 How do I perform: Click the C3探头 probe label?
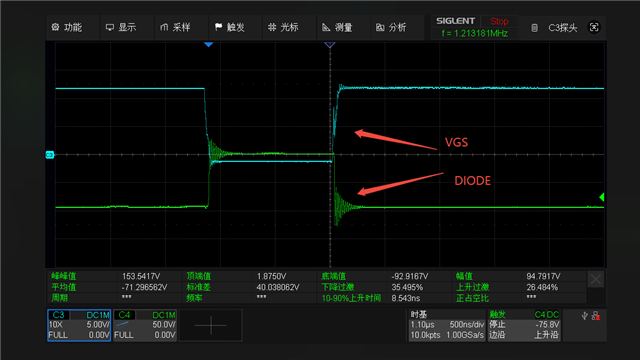[x=562, y=28]
